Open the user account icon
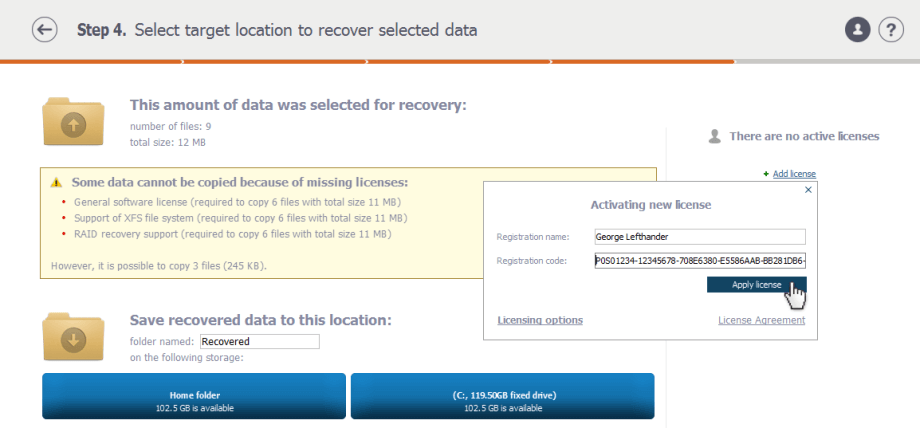Viewport: 920px width, 428px height. point(857,30)
